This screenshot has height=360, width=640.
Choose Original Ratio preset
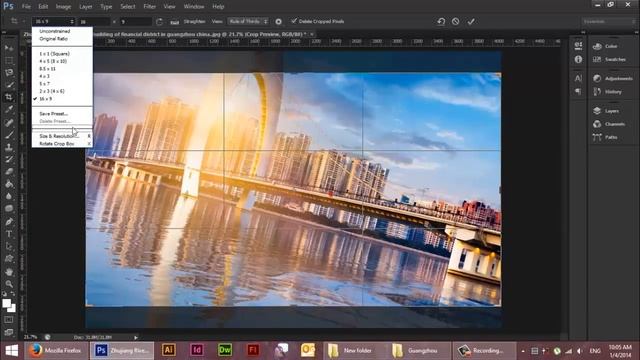coord(53,39)
